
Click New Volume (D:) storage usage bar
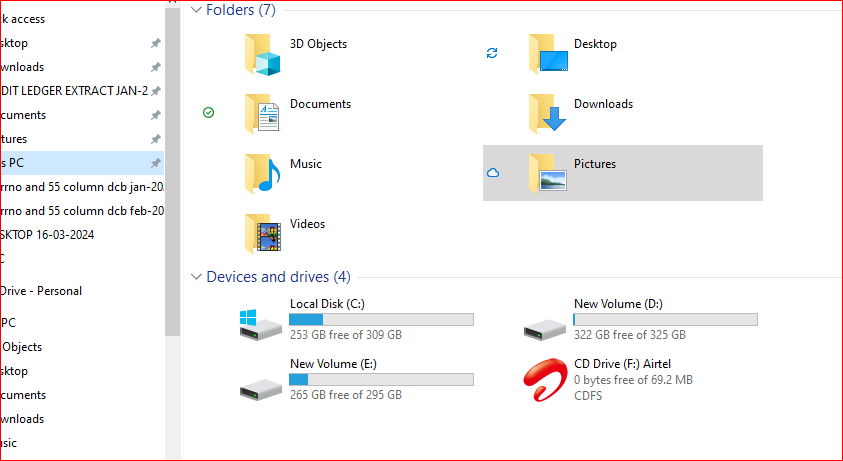coord(666,320)
